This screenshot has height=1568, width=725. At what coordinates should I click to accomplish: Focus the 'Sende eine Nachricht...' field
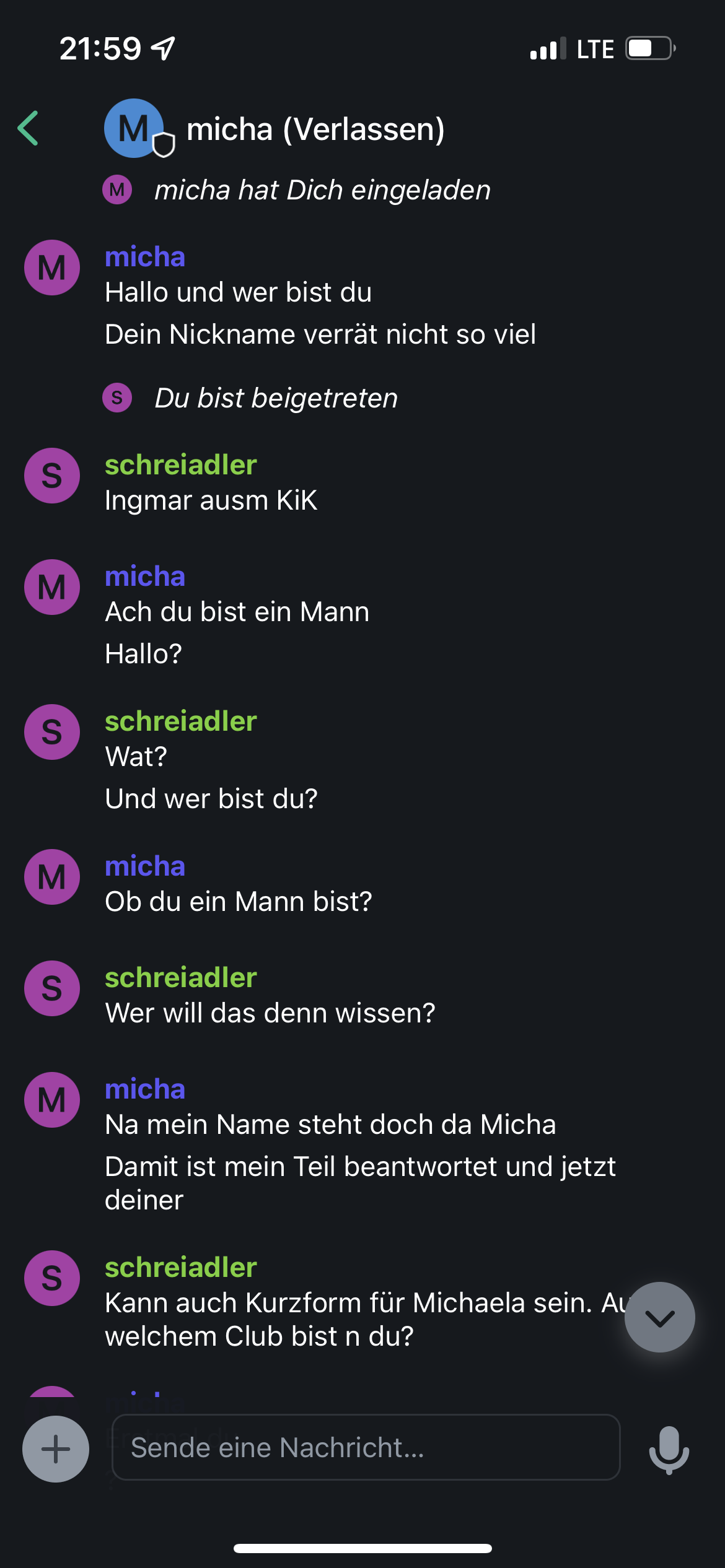point(366,1447)
